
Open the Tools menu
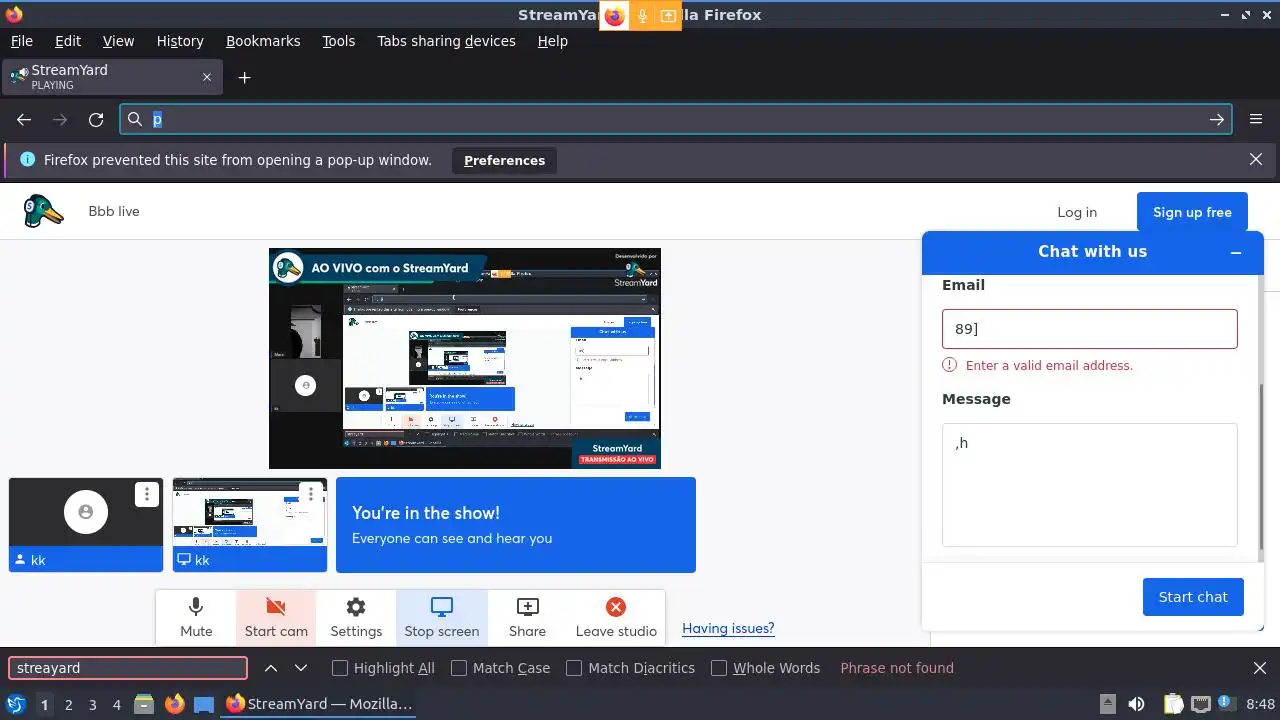pos(338,41)
